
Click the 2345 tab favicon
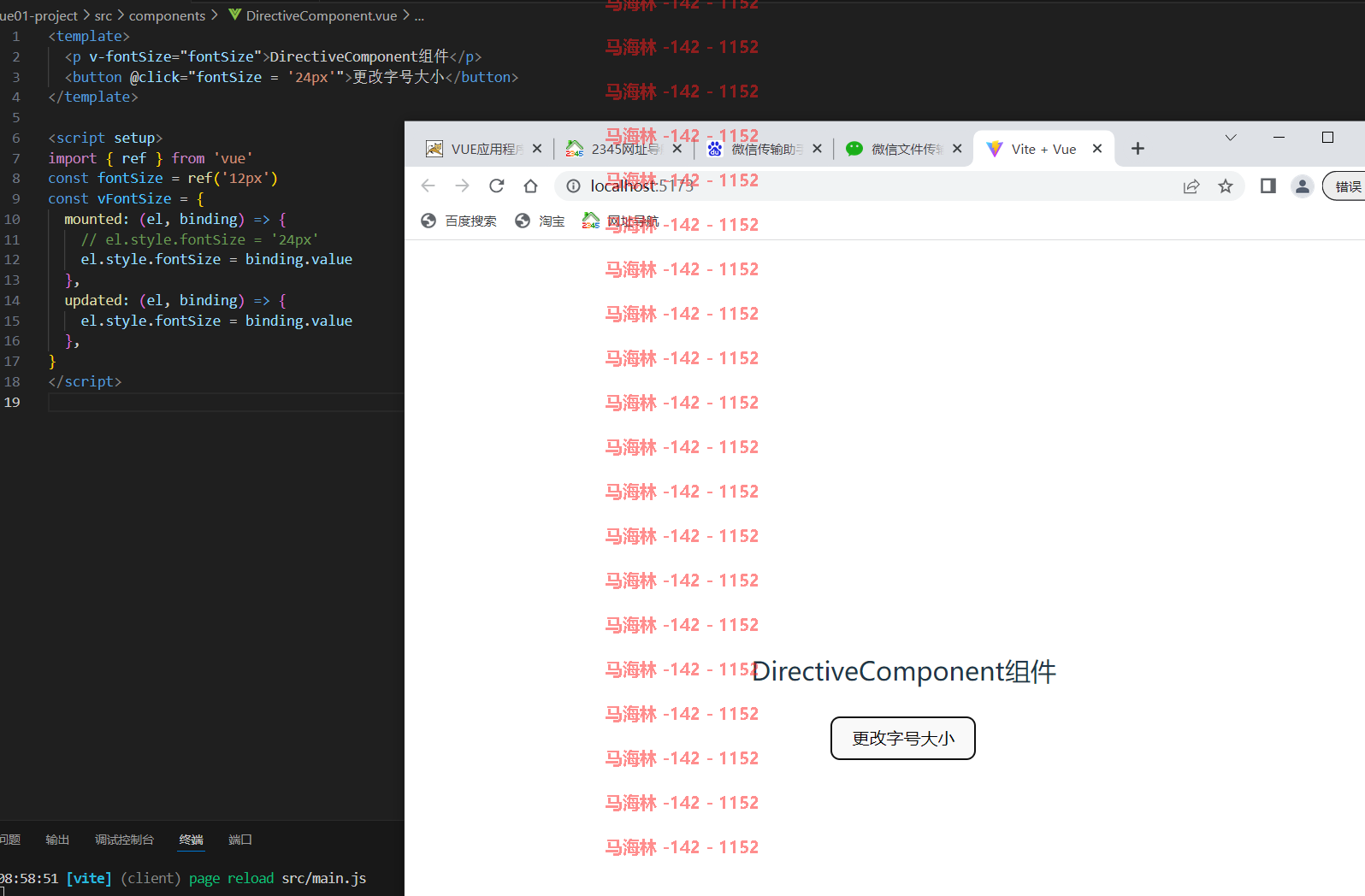[x=575, y=149]
